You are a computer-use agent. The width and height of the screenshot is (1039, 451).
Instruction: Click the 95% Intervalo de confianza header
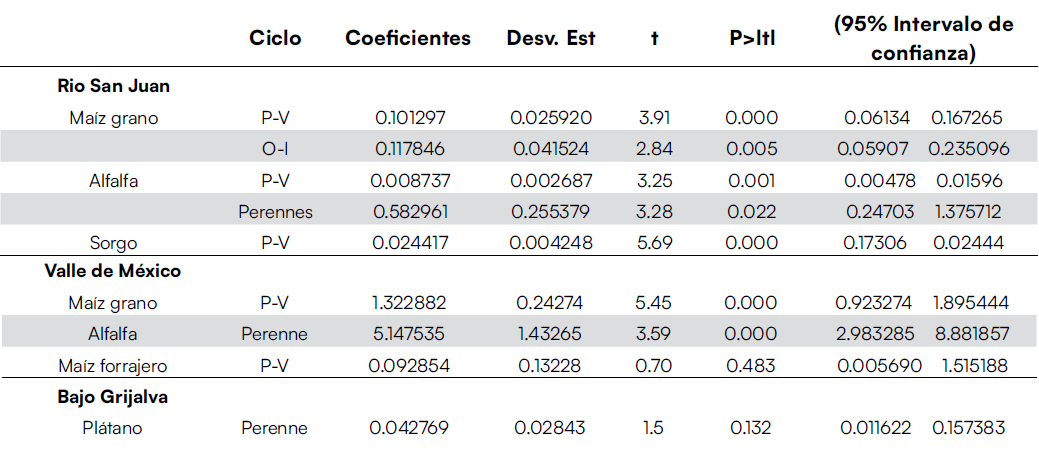(923, 39)
